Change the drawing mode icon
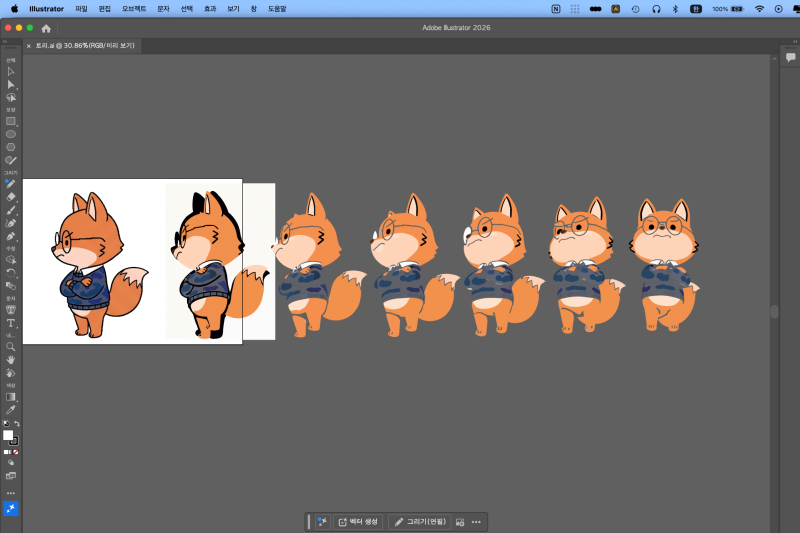The width and height of the screenshot is (800, 533). (x=11, y=463)
